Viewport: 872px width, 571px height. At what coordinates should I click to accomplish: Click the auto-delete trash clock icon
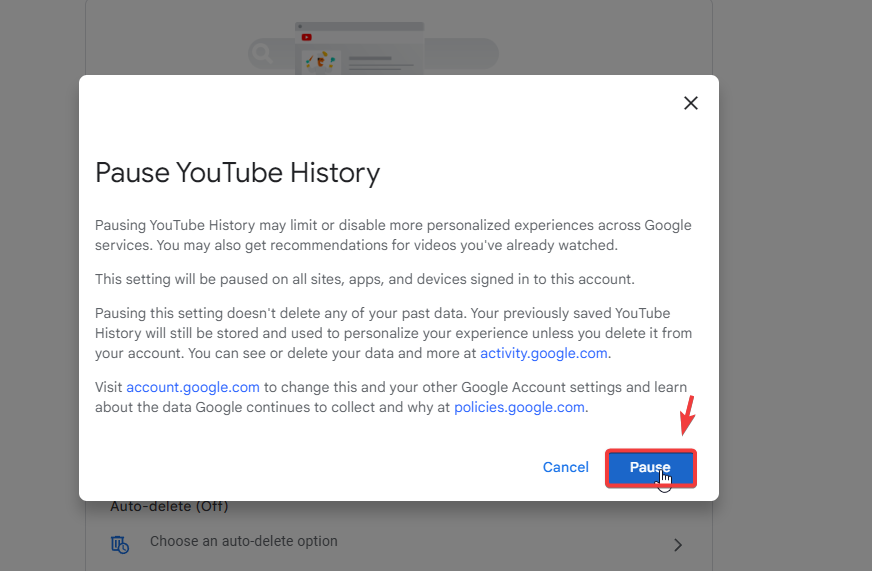119,544
